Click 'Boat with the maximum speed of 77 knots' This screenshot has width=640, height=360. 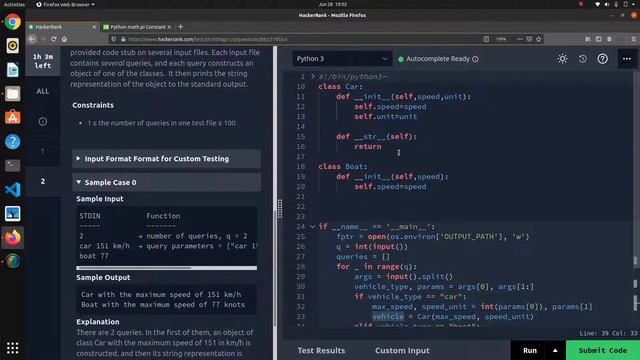tap(163, 304)
